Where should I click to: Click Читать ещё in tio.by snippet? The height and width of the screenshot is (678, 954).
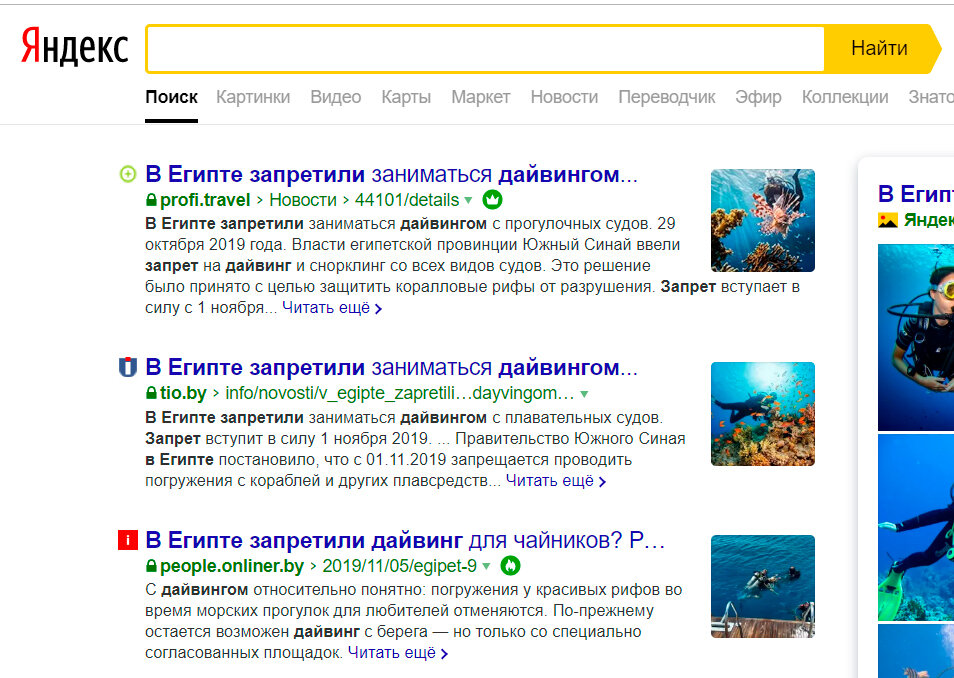[x=556, y=481]
